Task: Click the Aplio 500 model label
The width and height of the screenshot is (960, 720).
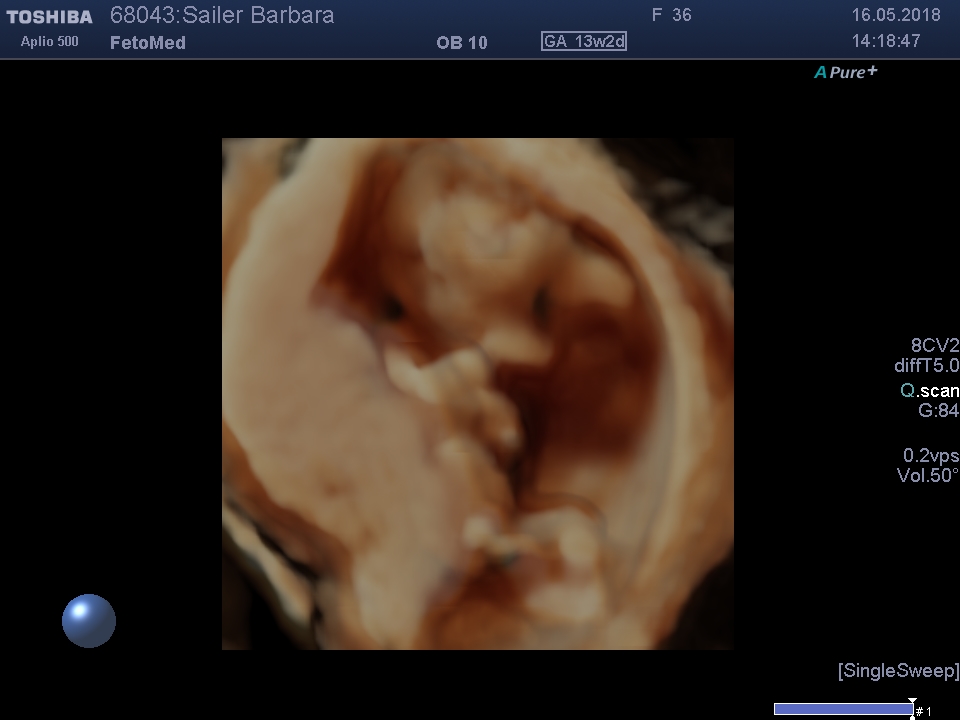Action: (50, 42)
